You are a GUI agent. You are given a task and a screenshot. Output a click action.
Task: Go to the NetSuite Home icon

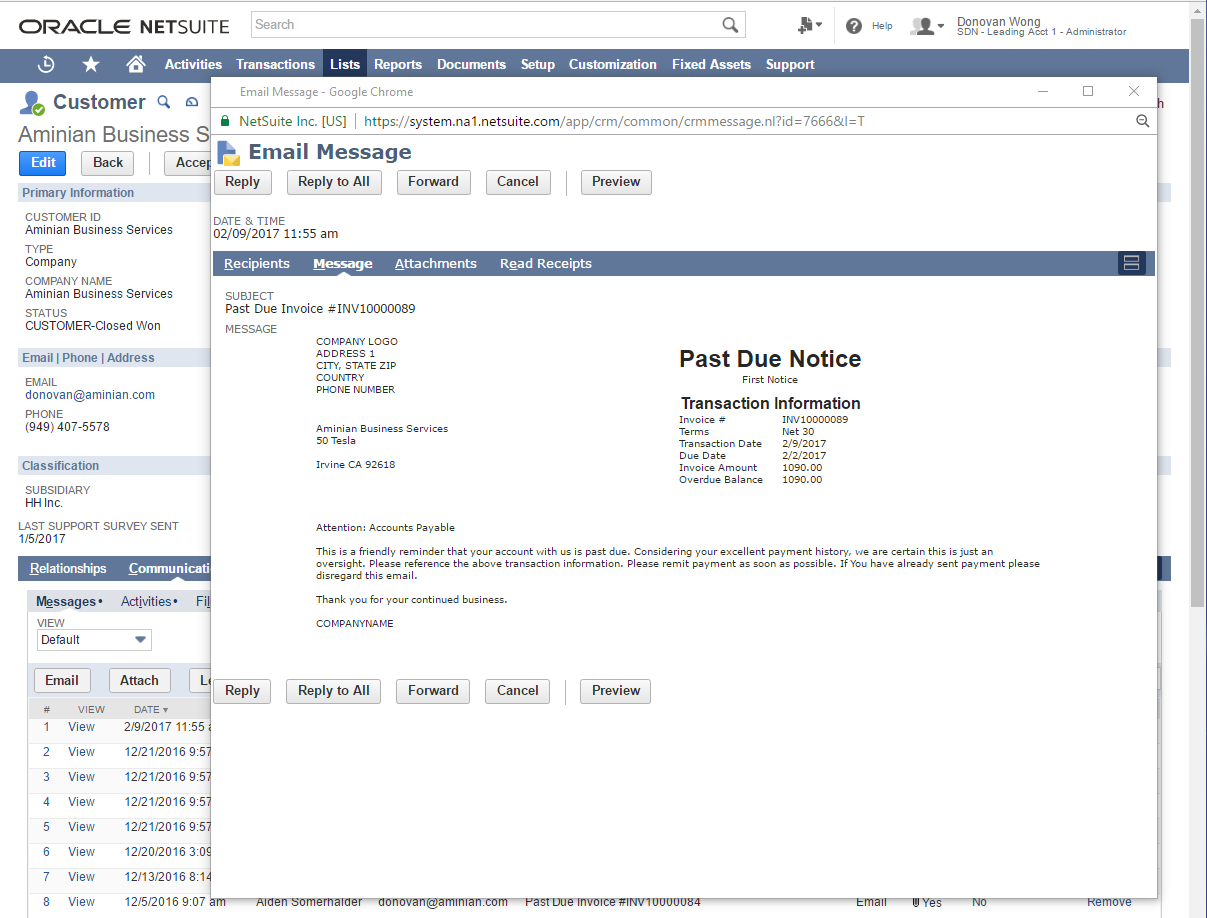click(x=136, y=64)
